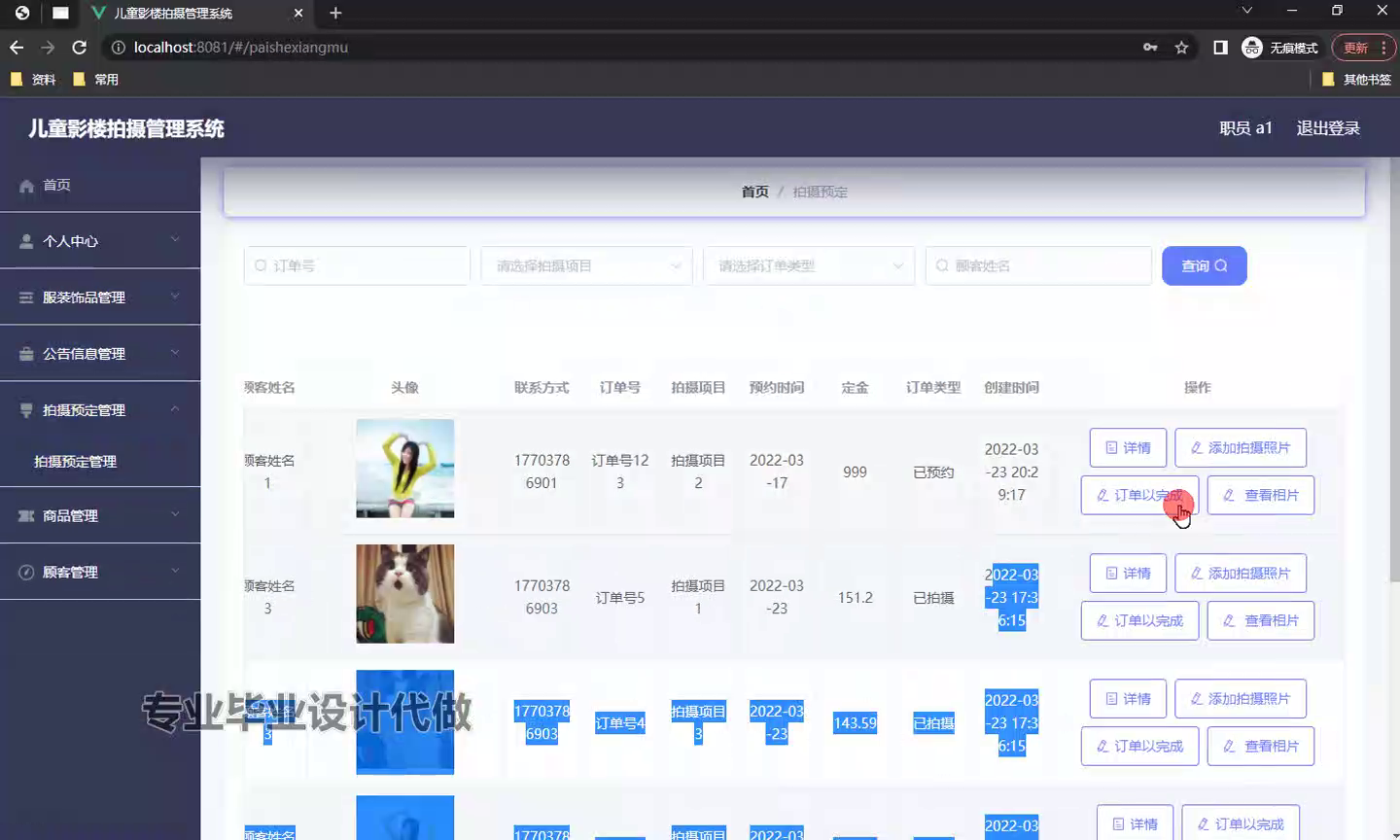Open 详情 for 订单号5 row
Viewport: 1400px width, 840px height.
pos(1128,573)
